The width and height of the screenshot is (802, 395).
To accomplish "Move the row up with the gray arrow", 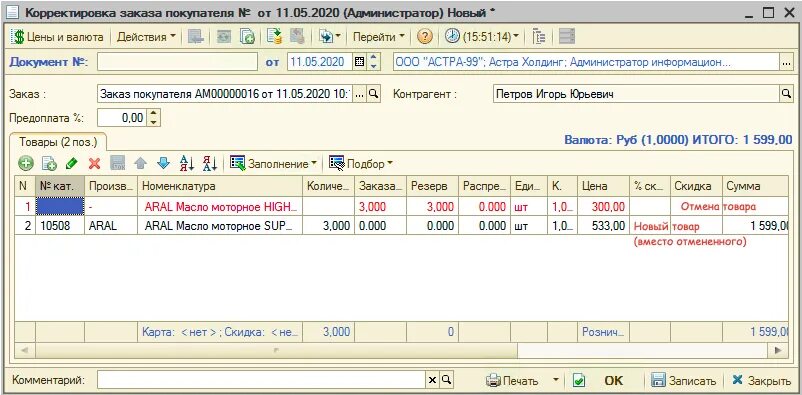I will (x=141, y=164).
